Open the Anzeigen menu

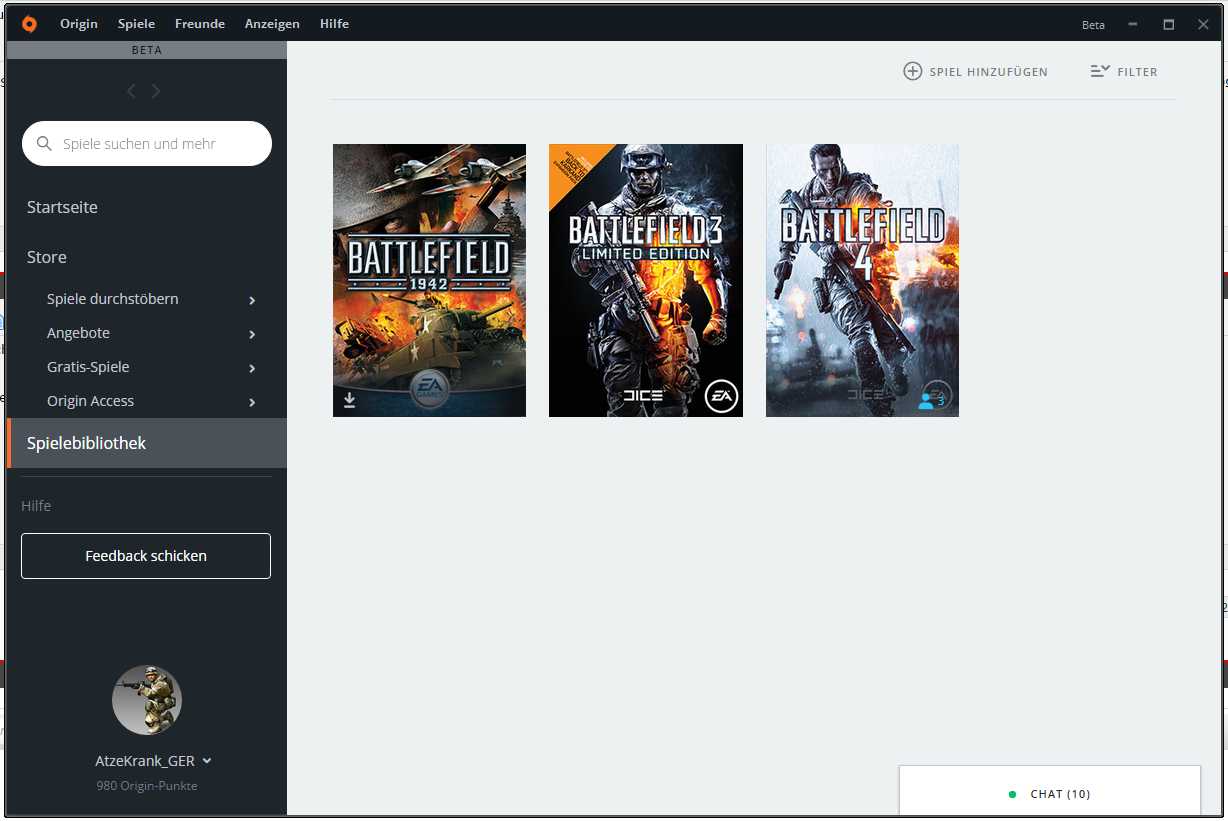click(x=272, y=24)
